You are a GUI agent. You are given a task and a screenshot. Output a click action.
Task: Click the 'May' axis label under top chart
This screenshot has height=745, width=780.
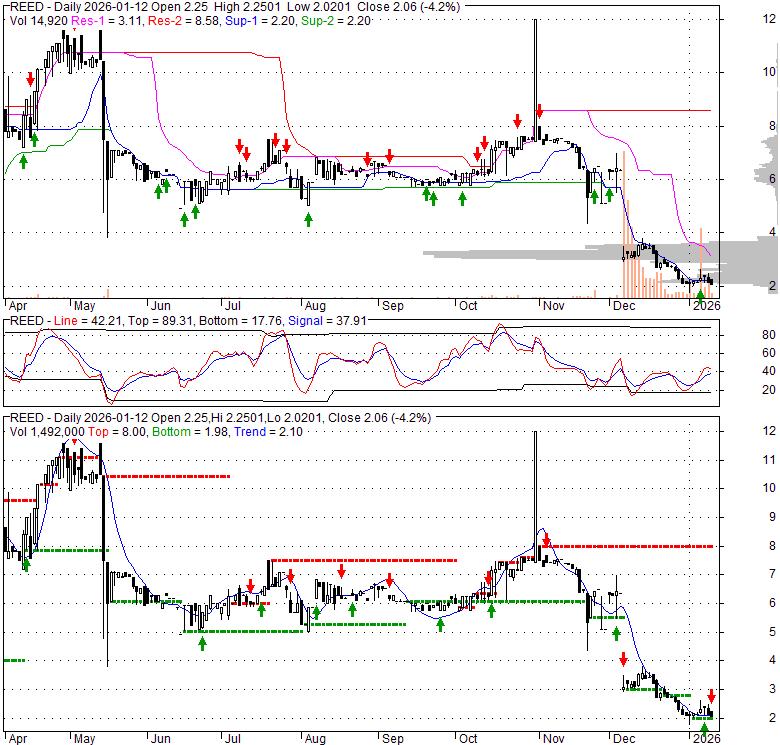point(85,305)
